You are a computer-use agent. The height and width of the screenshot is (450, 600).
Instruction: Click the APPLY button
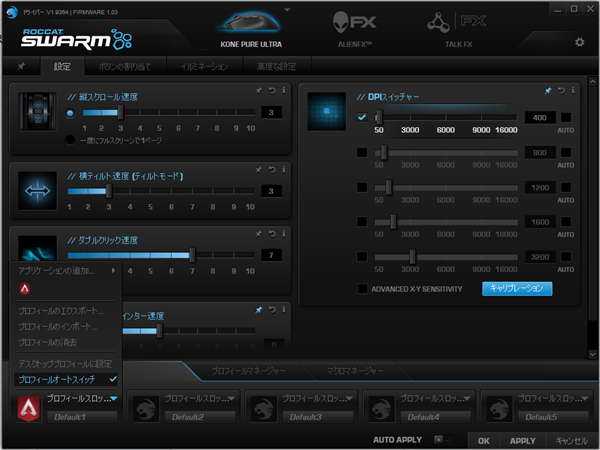[x=522, y=441]
